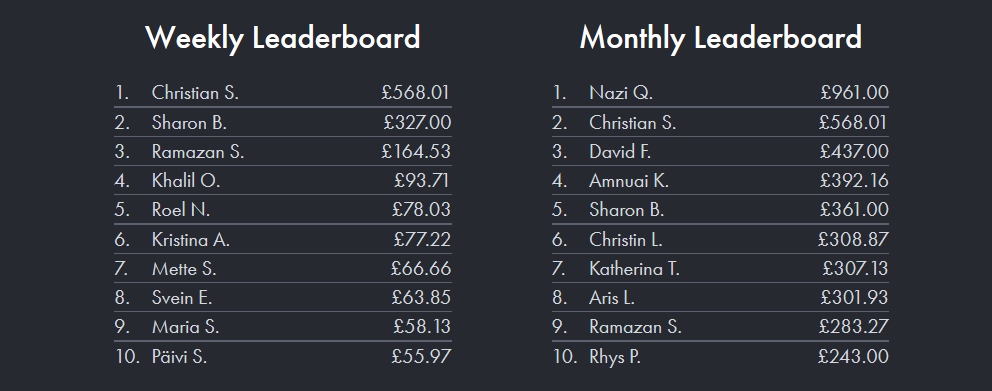Select Khalil O. row
This screenshot has width=992, height=391.
tap(283, 181)
